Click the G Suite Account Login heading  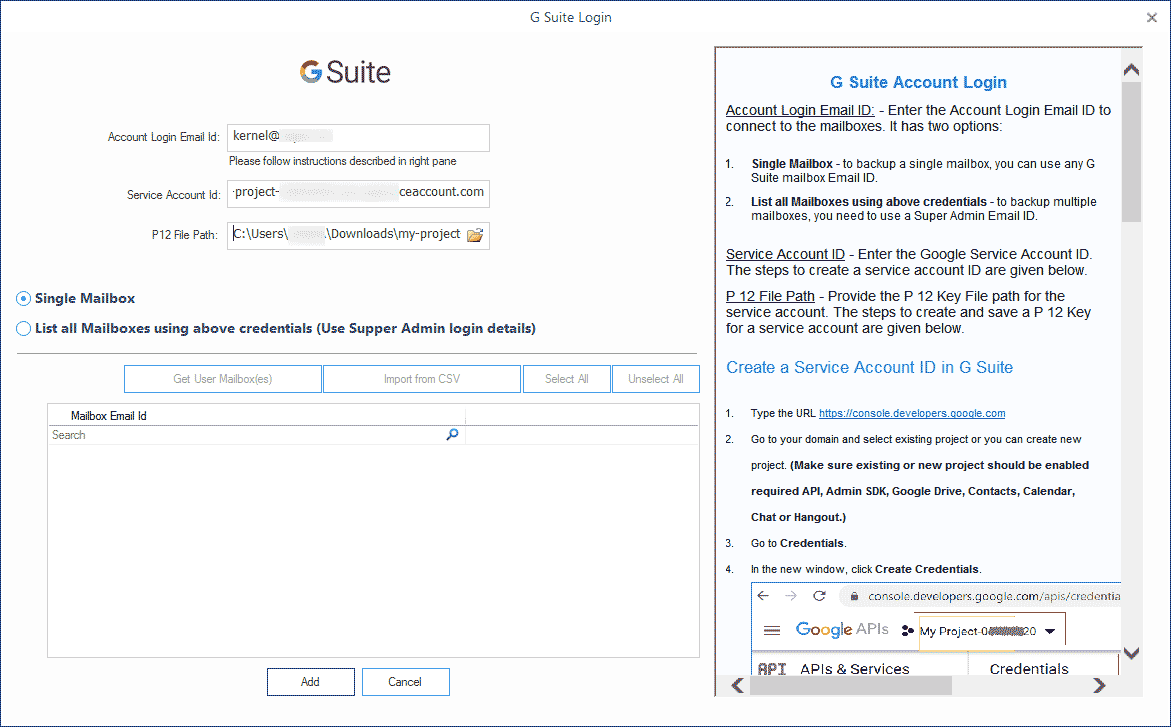pos(919,82)
